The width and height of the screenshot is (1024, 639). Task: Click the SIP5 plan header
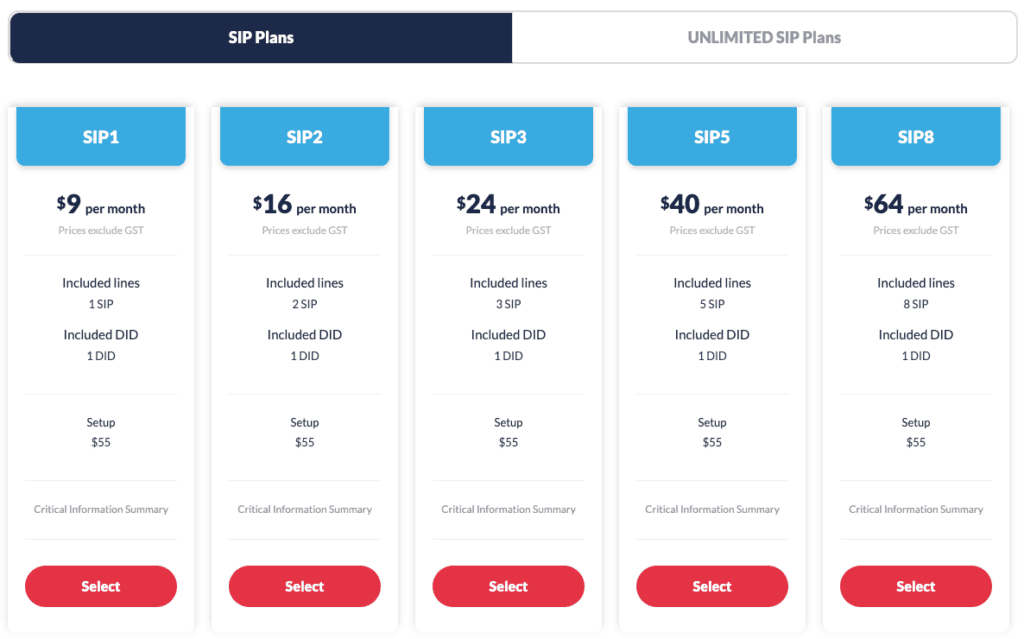point(712,137)
